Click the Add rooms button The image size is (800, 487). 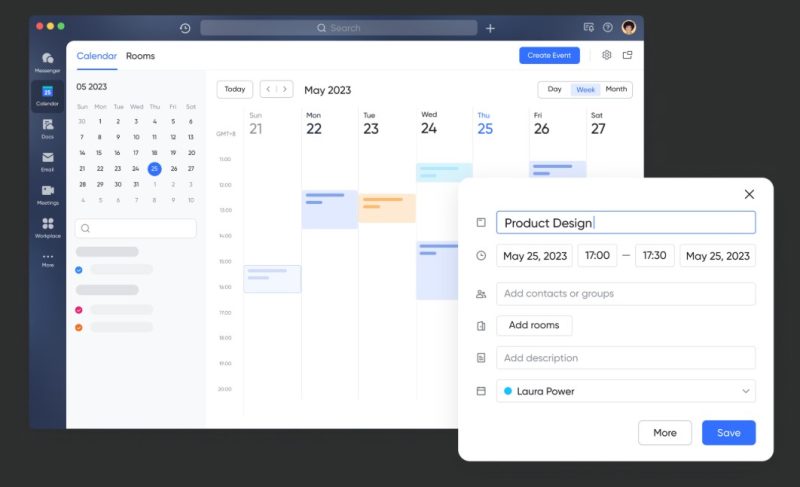coord(534,325)
